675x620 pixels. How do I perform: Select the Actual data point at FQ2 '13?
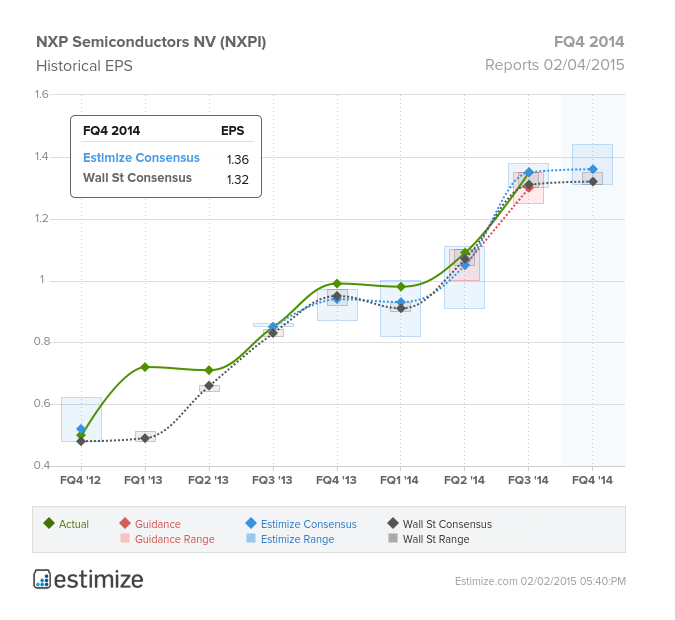click(x=209, y=370)
